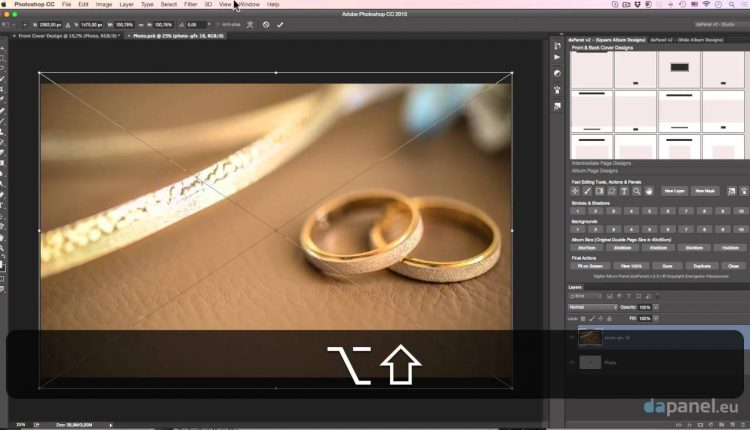The width and height of the screenshot is (750, 430).
Task: Toggle the Anti-alias checkbox
Action: point(218,24)
